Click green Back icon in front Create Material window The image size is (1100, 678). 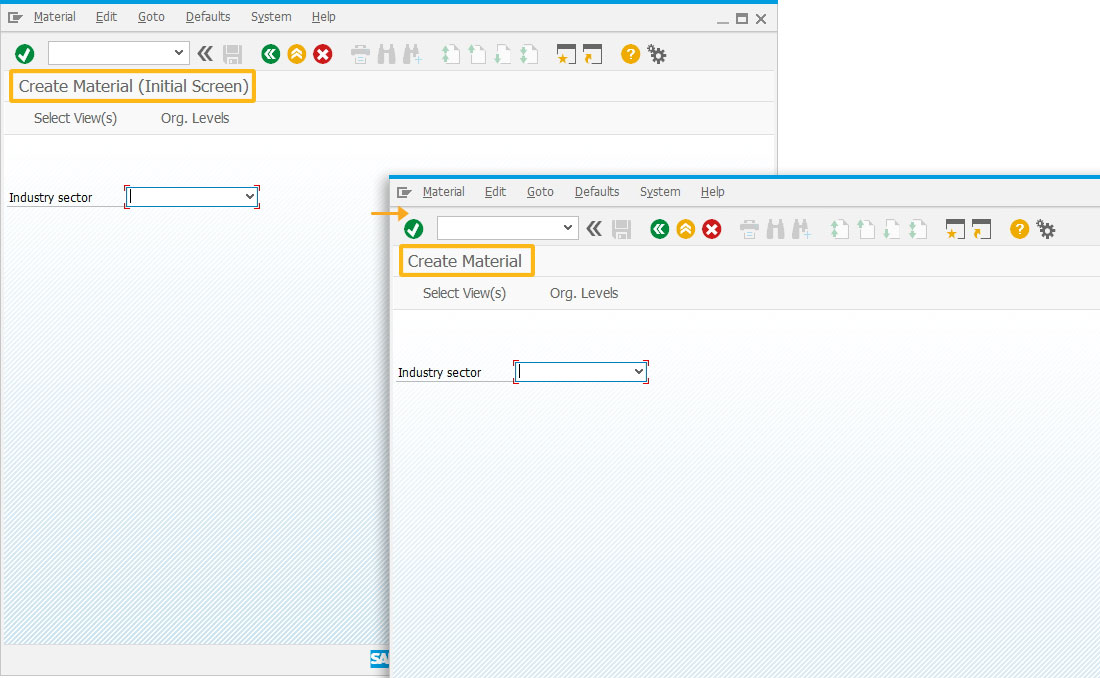coord(659,229)
